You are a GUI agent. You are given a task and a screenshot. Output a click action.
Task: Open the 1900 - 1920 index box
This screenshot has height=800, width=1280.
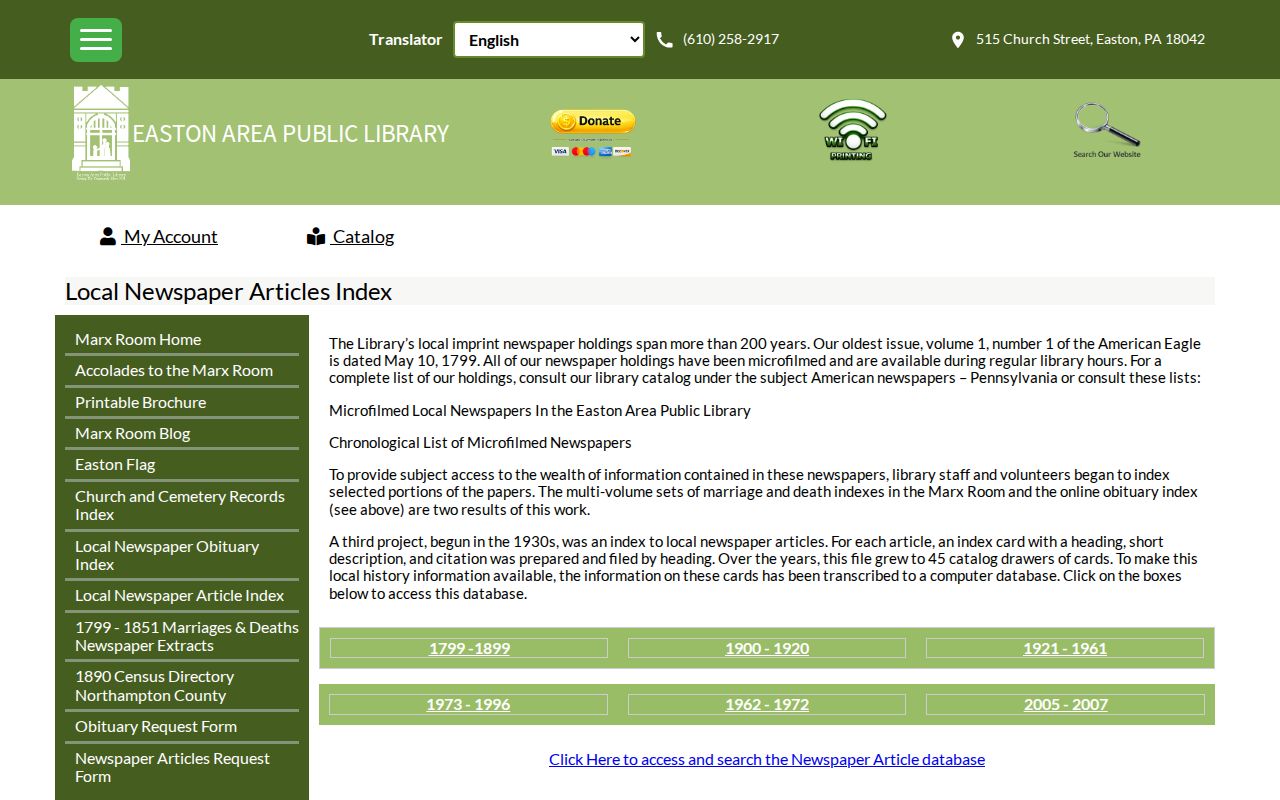coord(767,648)
